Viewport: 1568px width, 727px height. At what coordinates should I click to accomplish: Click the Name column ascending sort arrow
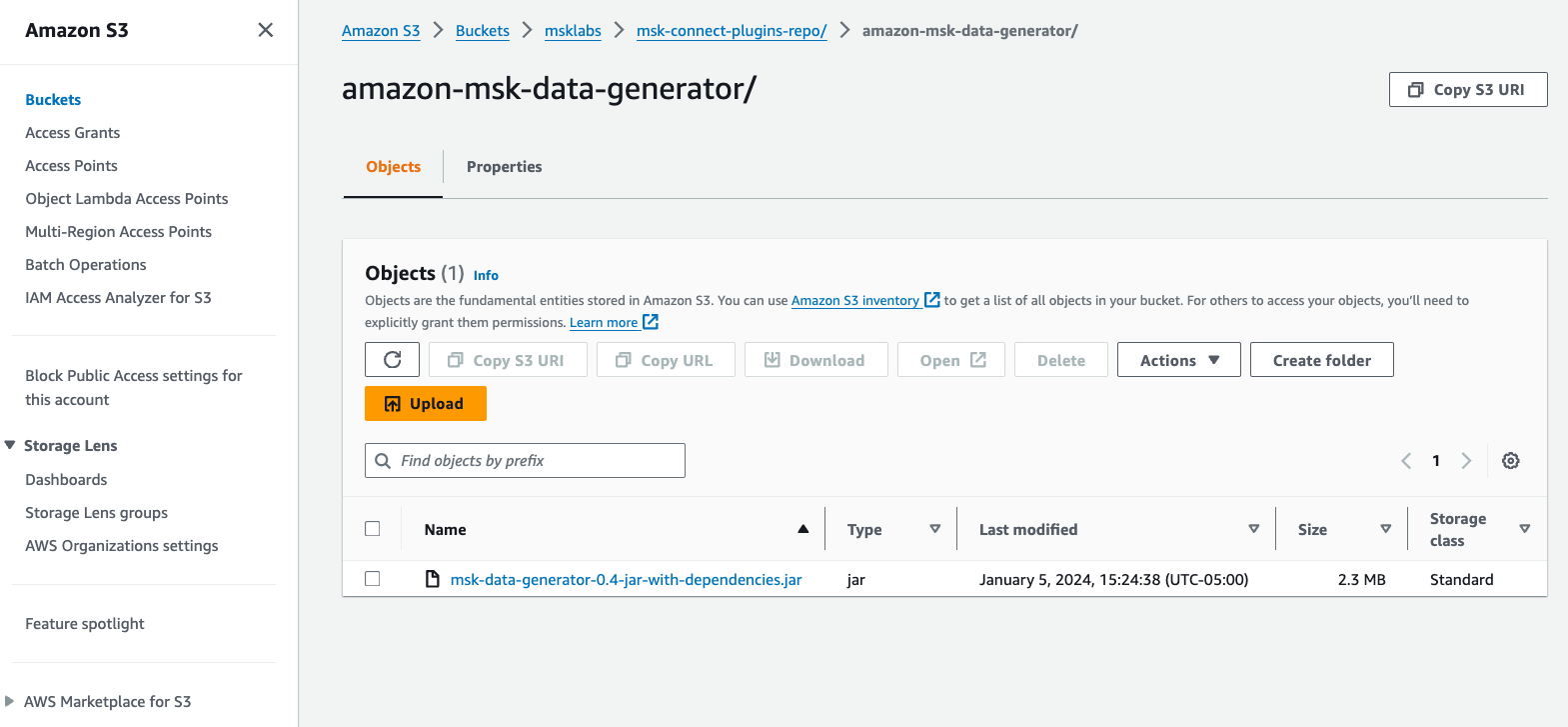pyautogui.click(x=802, y=529)
